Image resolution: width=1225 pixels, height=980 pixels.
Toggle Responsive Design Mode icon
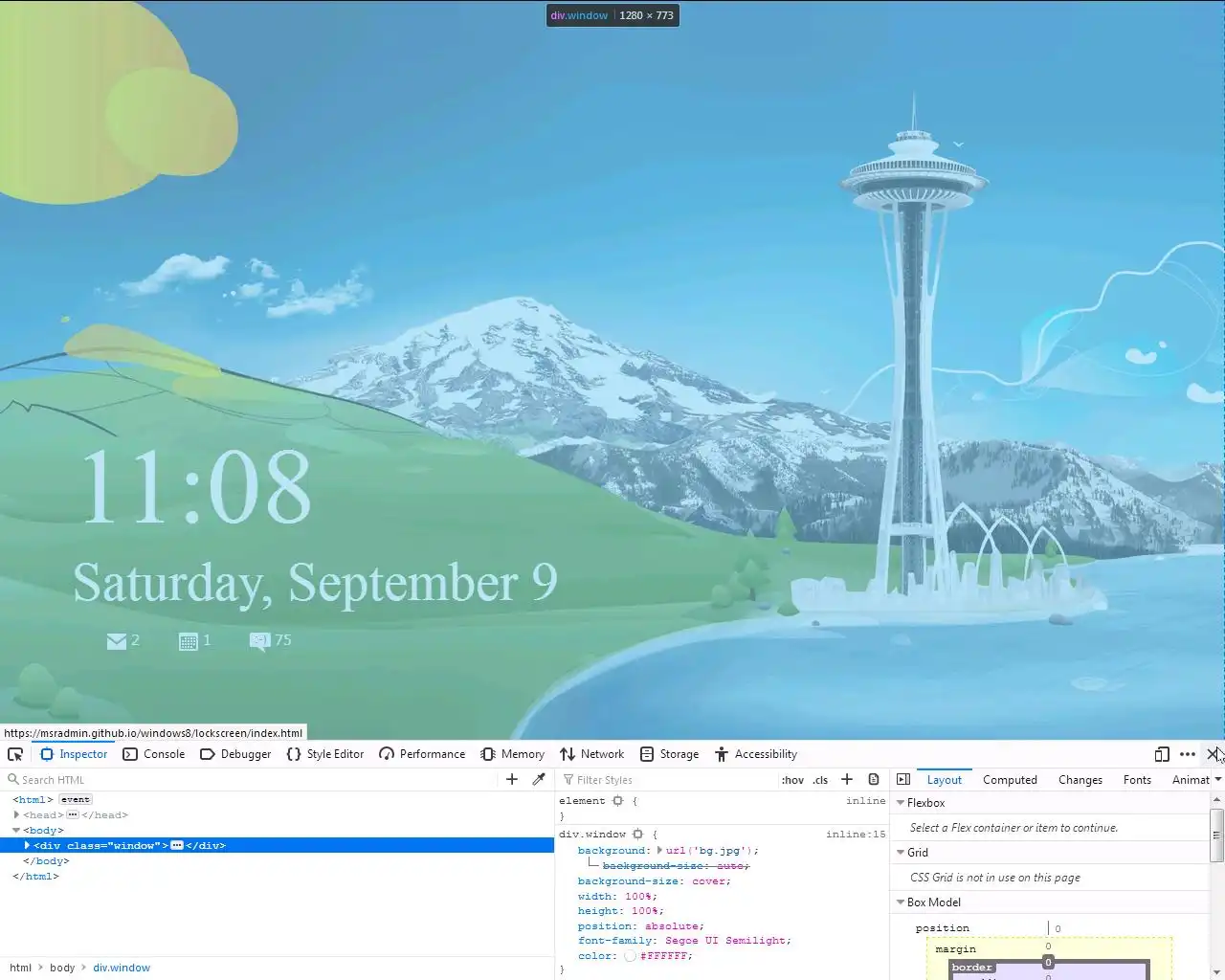pos(1162,754)
